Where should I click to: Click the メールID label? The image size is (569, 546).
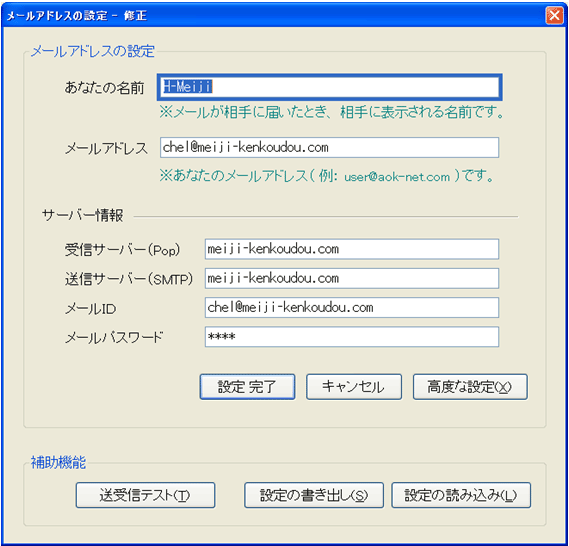click(91, 309)
